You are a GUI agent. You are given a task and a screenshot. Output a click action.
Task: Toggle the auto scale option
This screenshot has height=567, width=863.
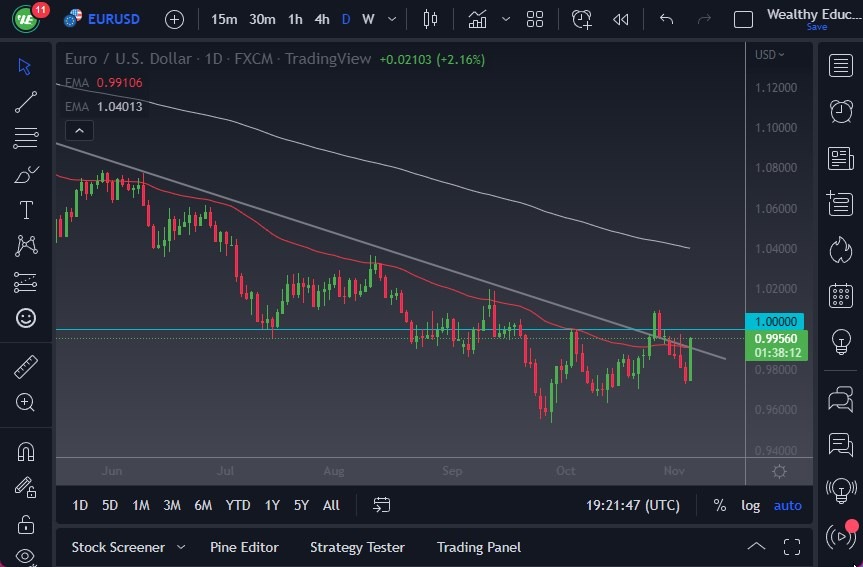coord(788,505)
